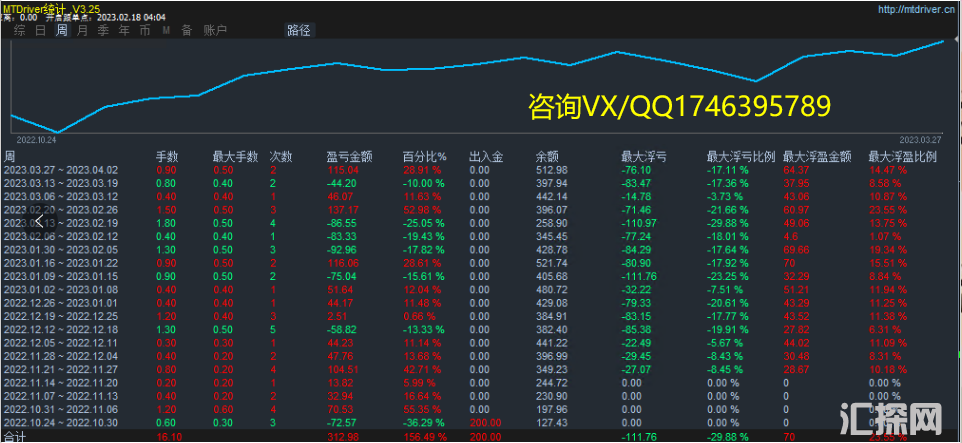Viewport: 962px width, 443px height.
Task: Click the previous-image left arrow overlay
Action: click(x=40, y=222)
